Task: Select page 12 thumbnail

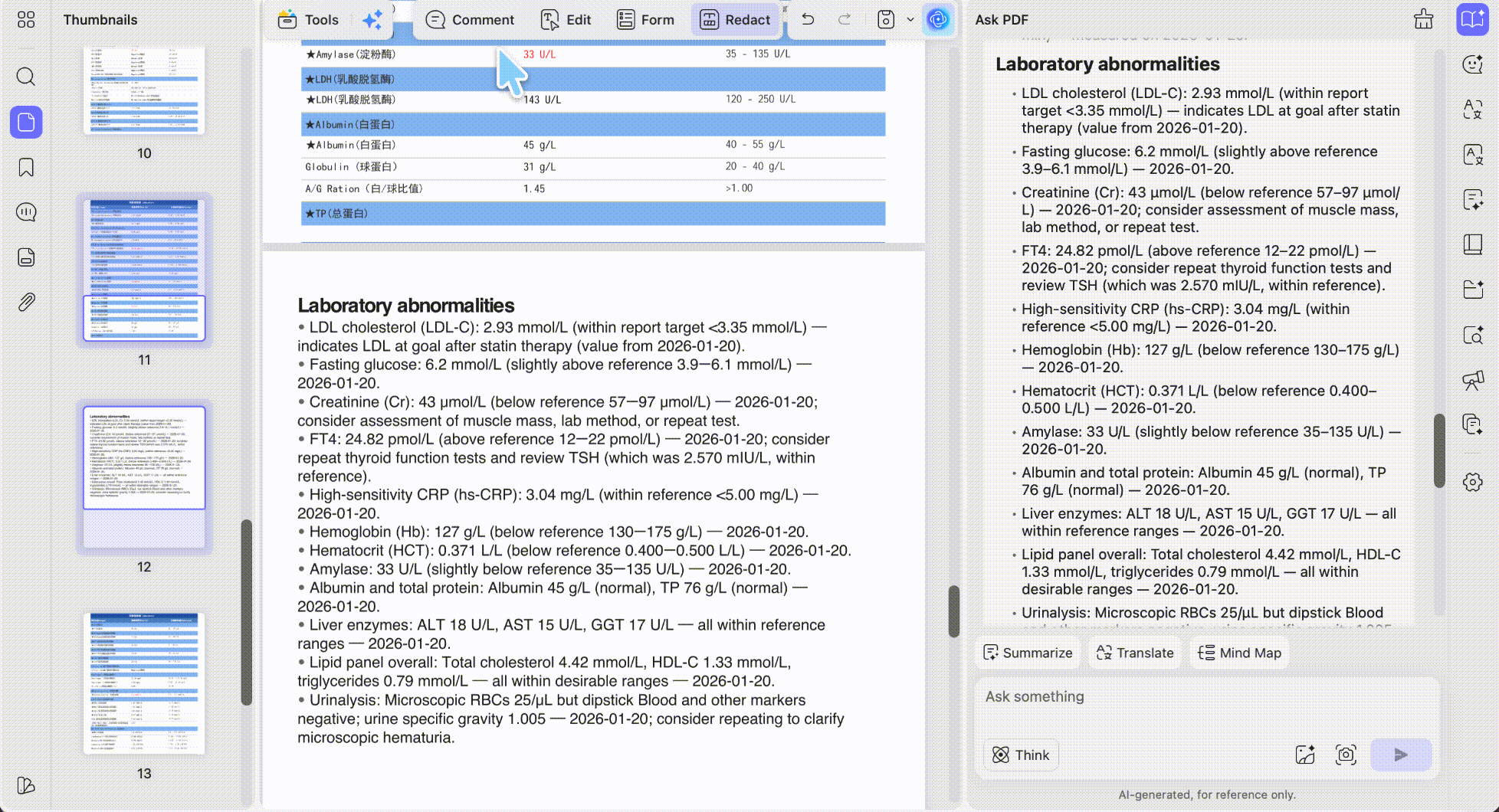Action: (144, 477)
